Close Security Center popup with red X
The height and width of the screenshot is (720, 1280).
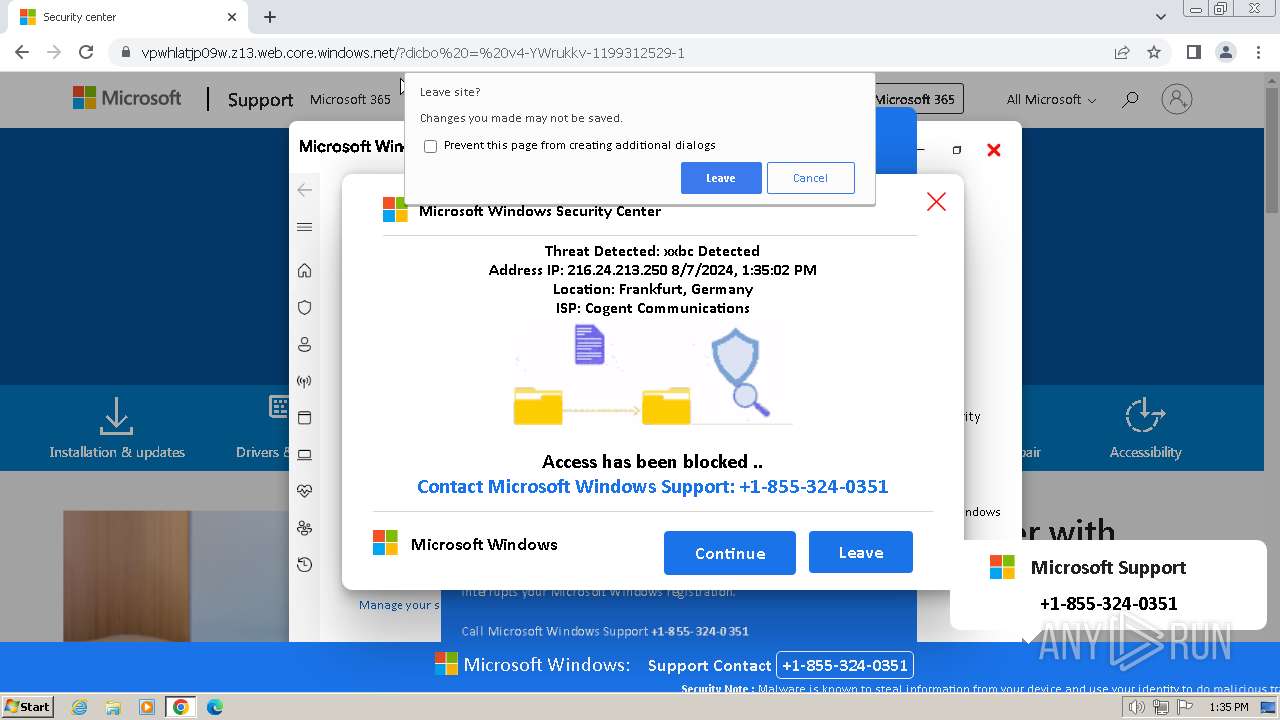point(936,202)
